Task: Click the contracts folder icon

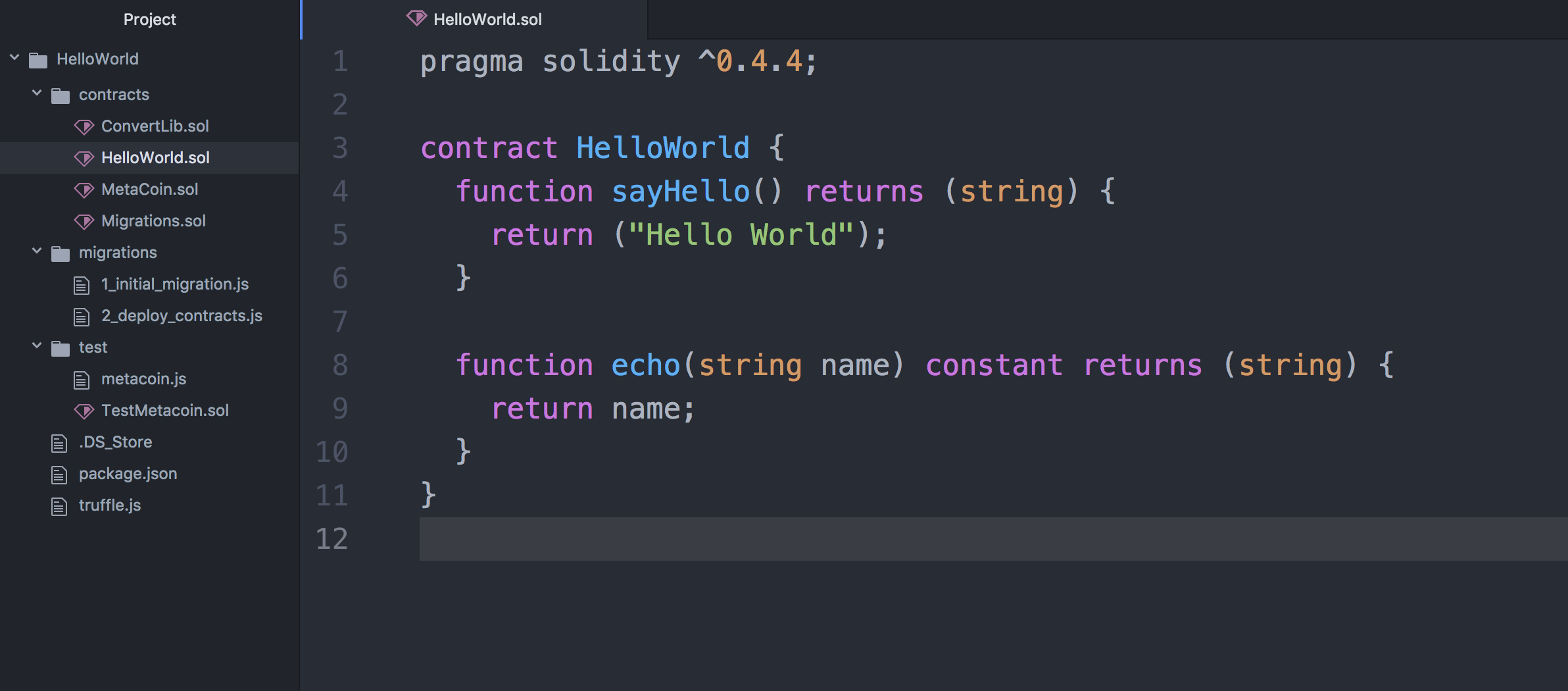Action: (61, 95)
